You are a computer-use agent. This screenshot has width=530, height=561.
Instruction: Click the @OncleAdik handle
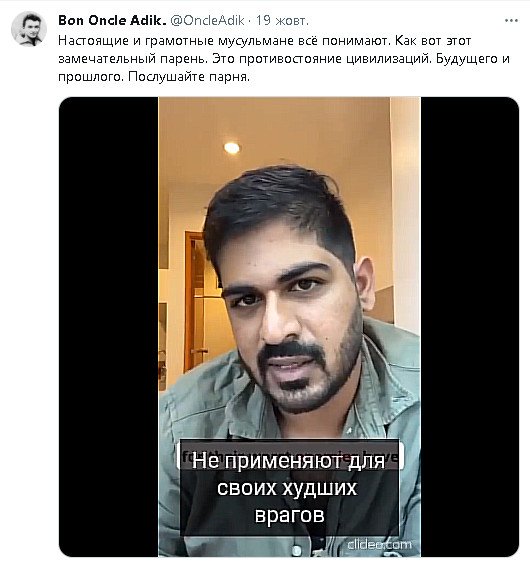pyautogui.click(x=207, y=20)
